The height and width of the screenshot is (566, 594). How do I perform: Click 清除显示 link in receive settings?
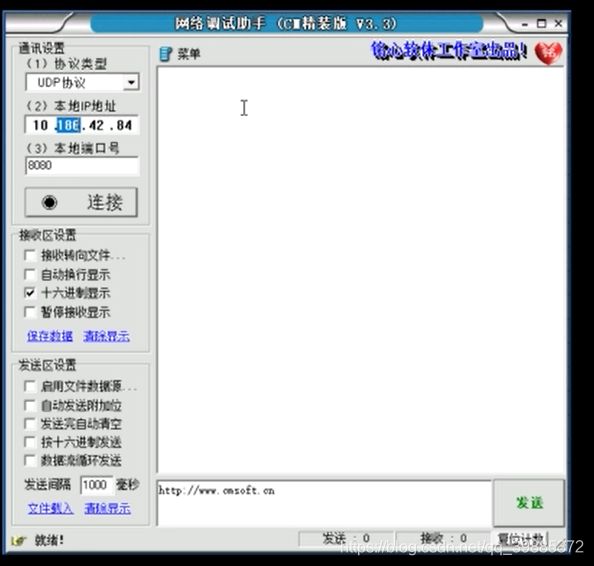click(x=106, y=336)
